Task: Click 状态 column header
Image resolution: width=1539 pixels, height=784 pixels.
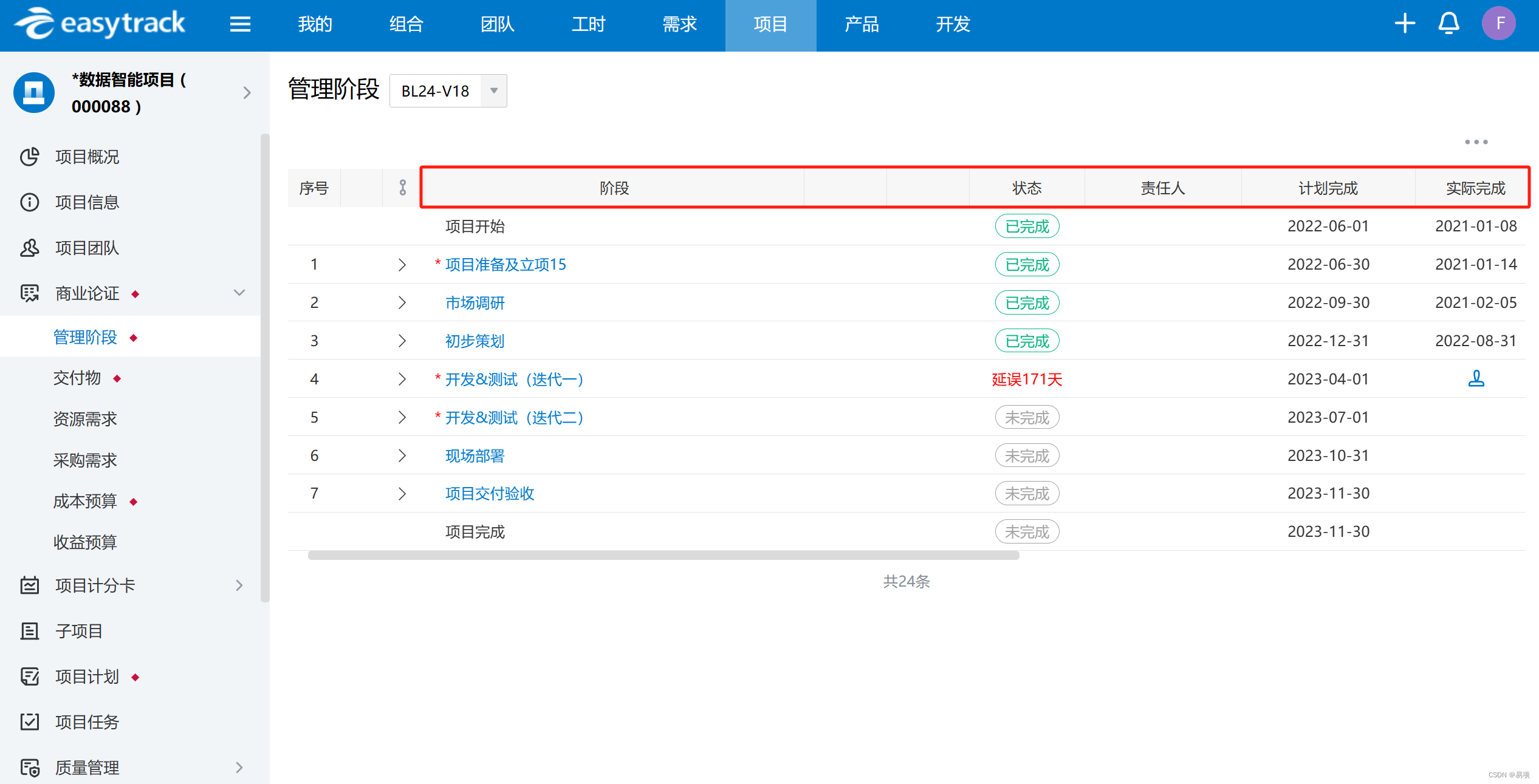Action: [x=1027, y=188]
